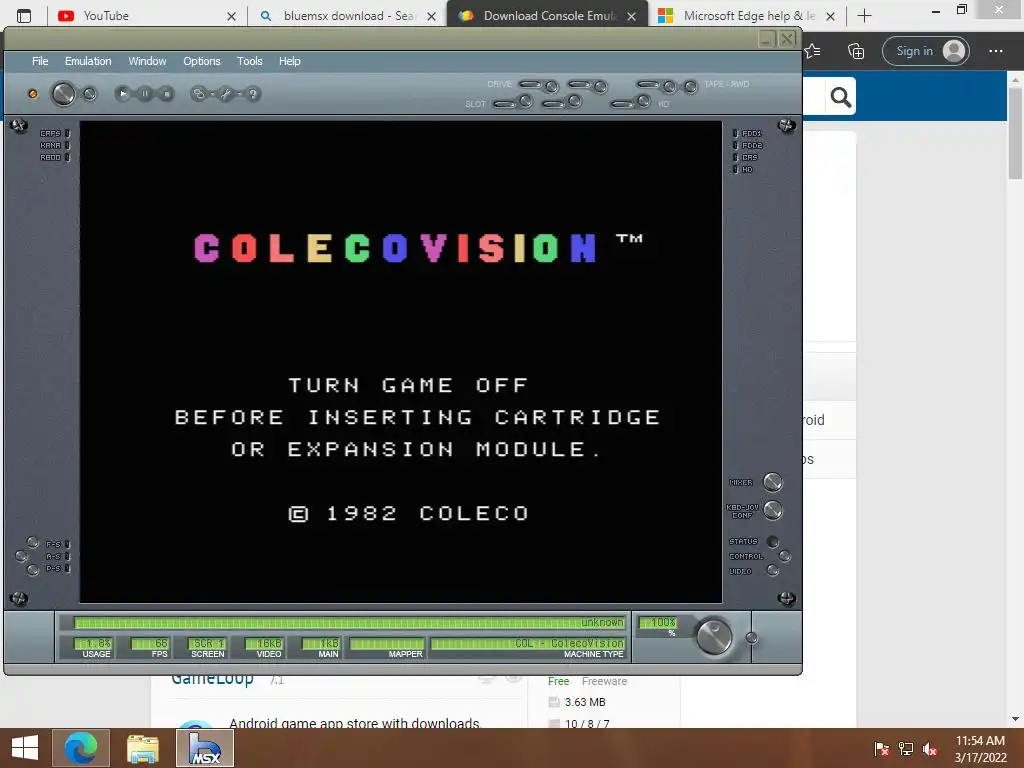Click the Sign in button in Edge
The height and width of the screenshot is (768, 1024).
click(x=925, y=51)
